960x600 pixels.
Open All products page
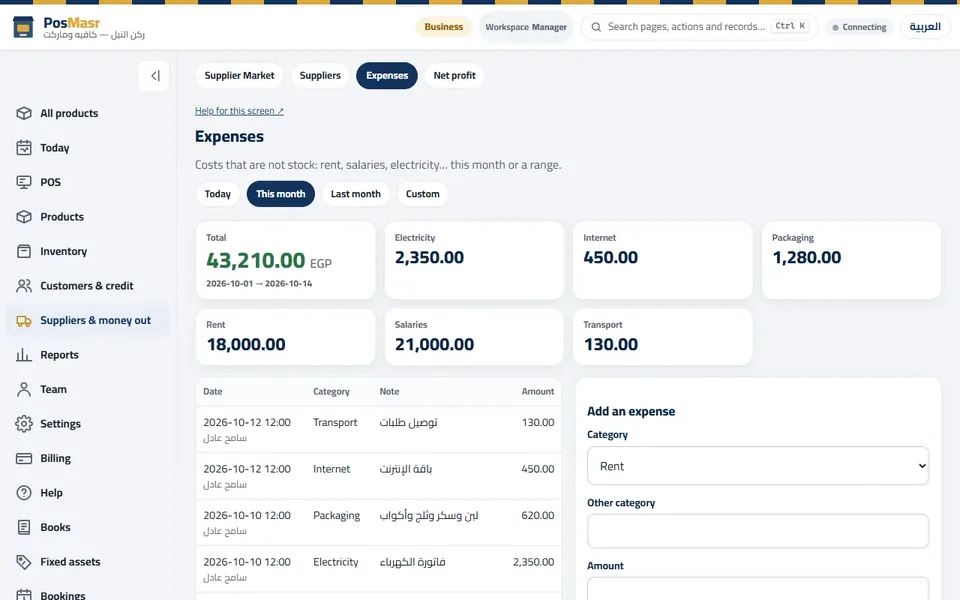tap(88, 113)
